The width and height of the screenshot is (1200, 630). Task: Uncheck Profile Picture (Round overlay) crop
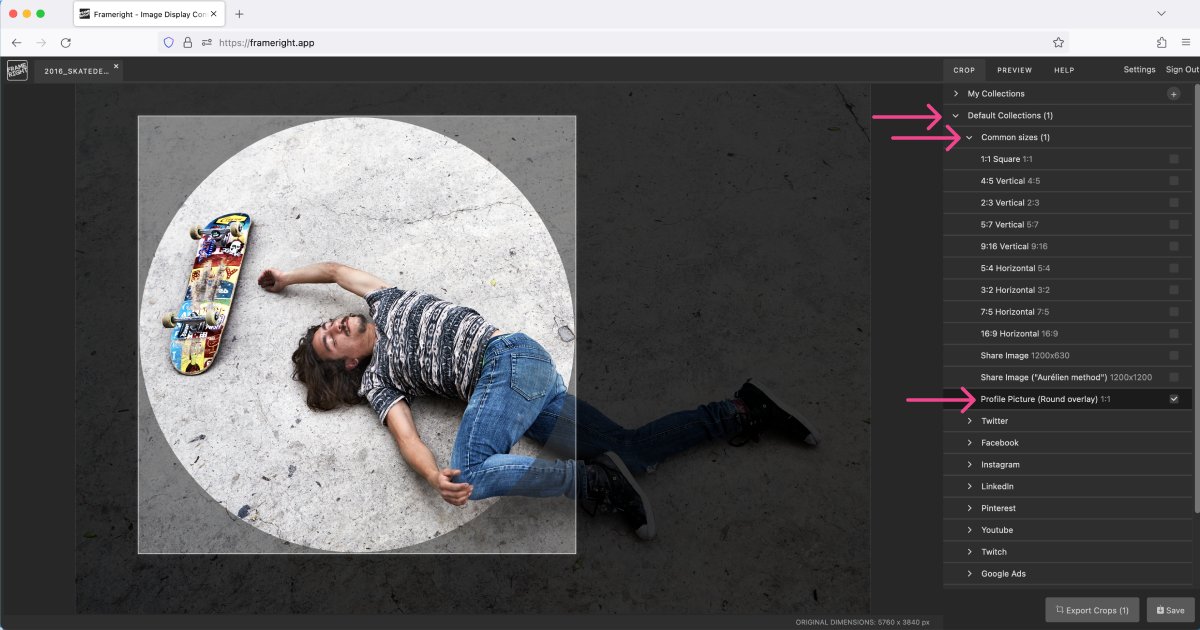point(1173,398)
